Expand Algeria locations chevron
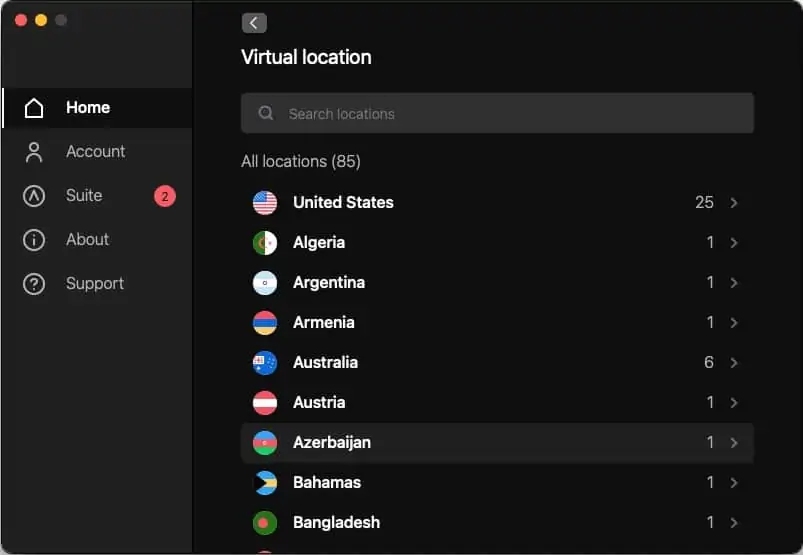The width and height of the screenshot is (803, 555). [x=734, y=243]
